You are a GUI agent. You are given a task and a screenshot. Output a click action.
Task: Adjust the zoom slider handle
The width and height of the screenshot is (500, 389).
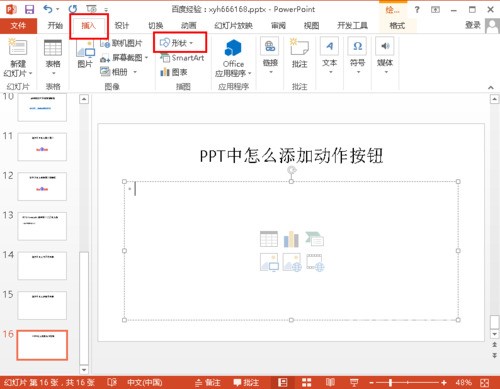390,383
